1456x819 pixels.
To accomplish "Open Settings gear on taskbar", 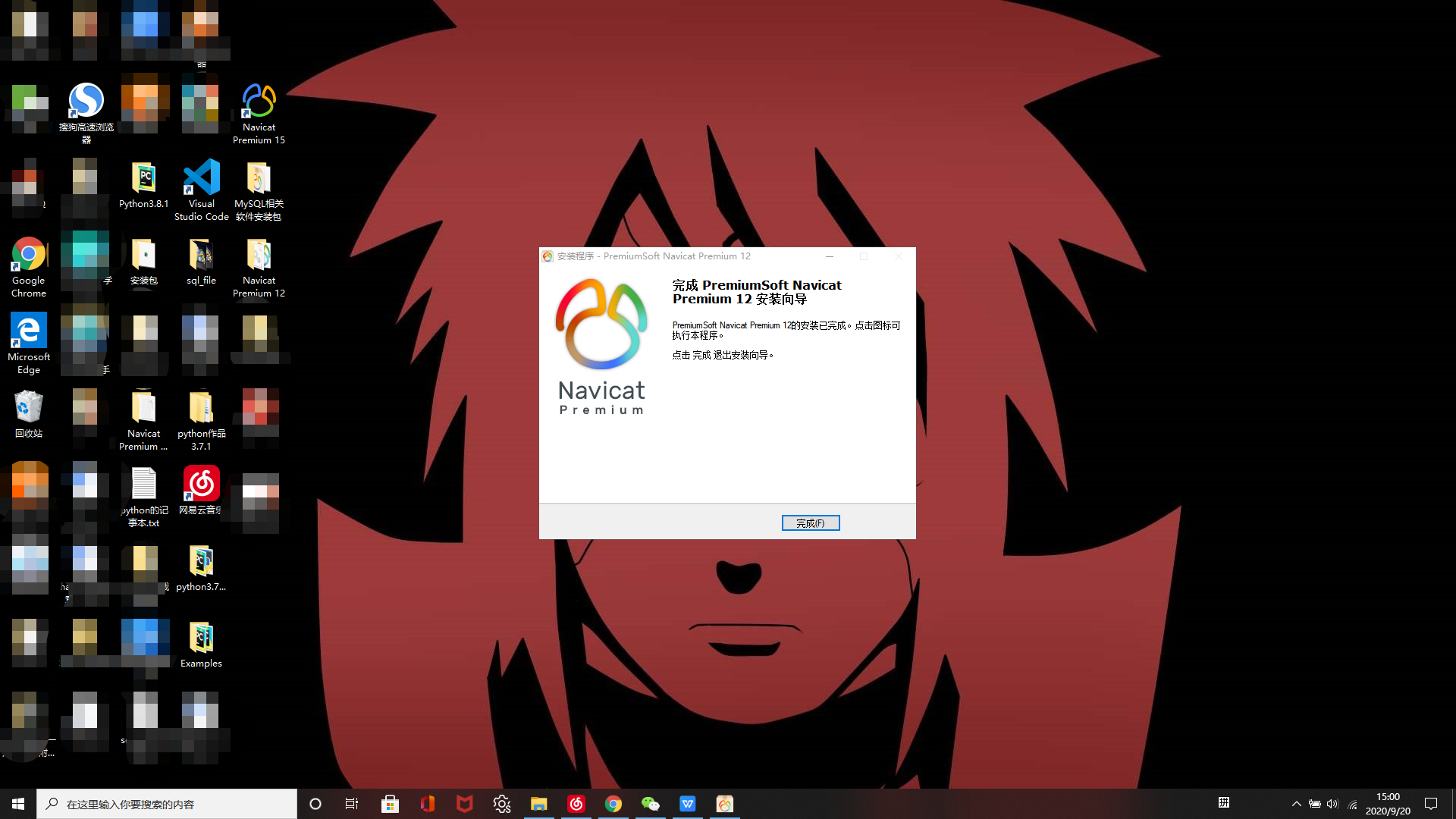I will tap(501, 804).
